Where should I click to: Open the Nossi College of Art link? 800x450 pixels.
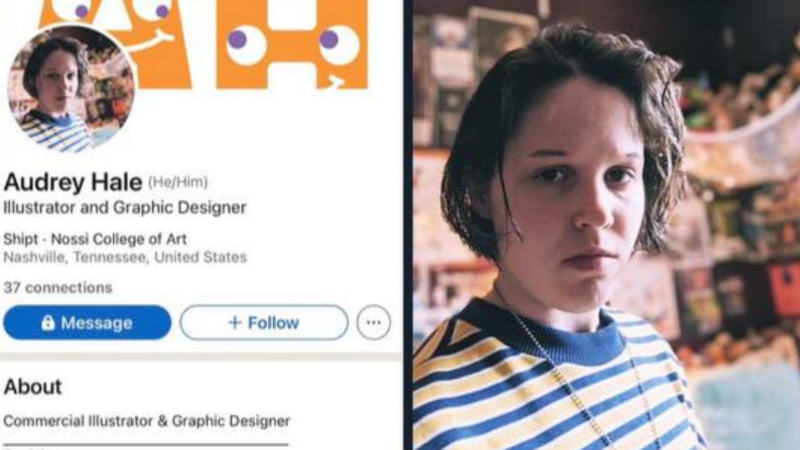click(119, 239)
